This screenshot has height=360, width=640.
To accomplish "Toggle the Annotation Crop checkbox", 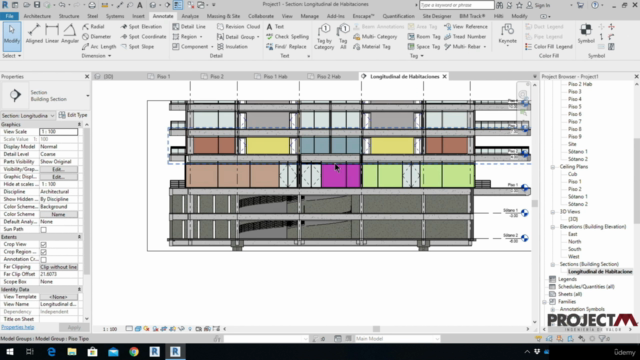I will pos(43,260).
